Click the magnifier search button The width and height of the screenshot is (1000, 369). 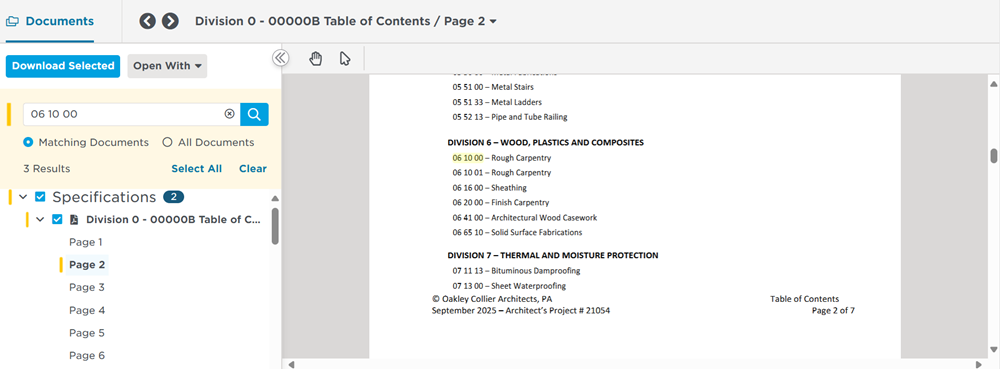coord(254,114)
